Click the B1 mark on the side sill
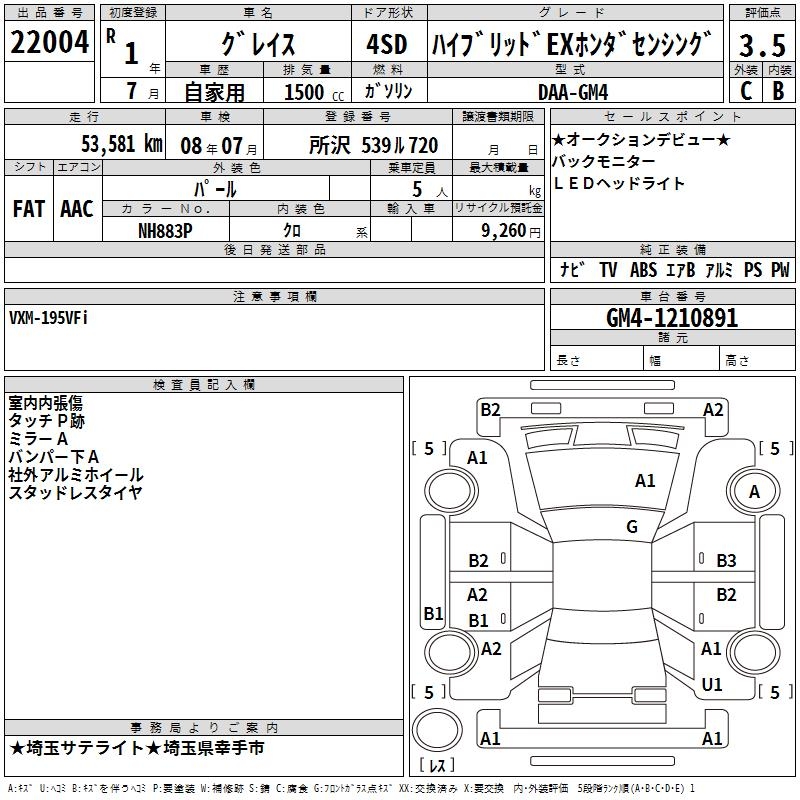The width and height of the screenshot is (800, 800). pos(433,613)
